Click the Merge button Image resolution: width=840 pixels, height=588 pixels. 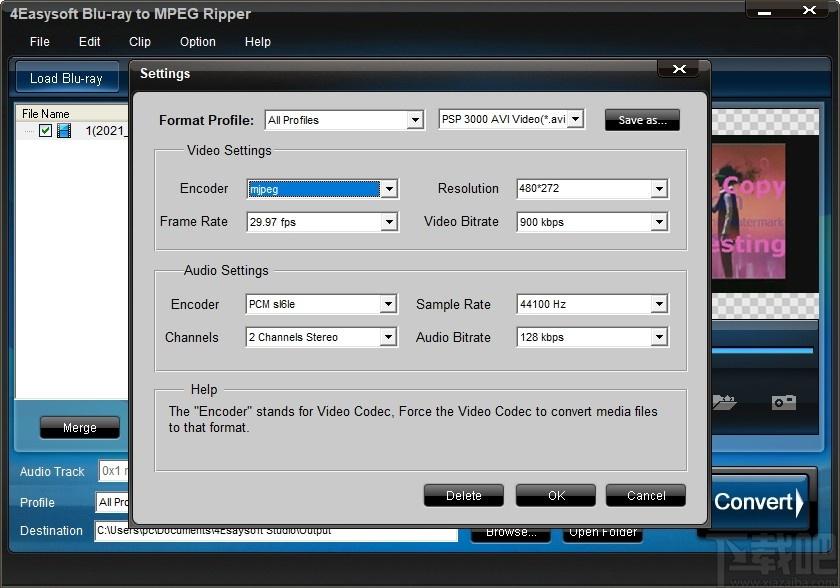point(80,427)
